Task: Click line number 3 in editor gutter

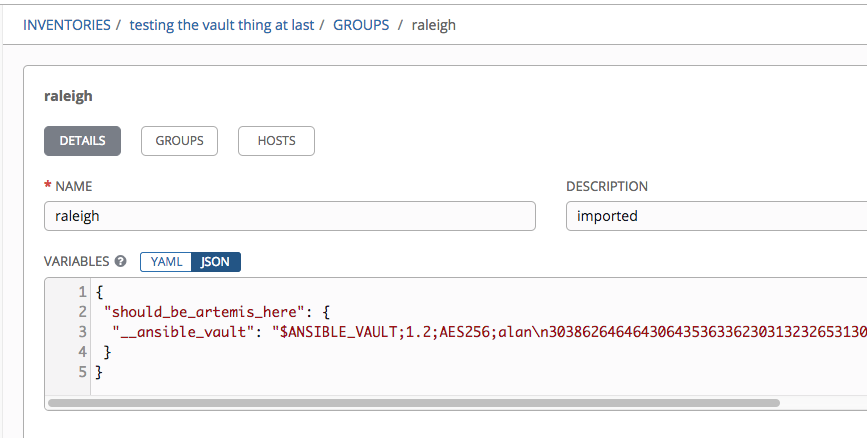Action: pos(82,332)
